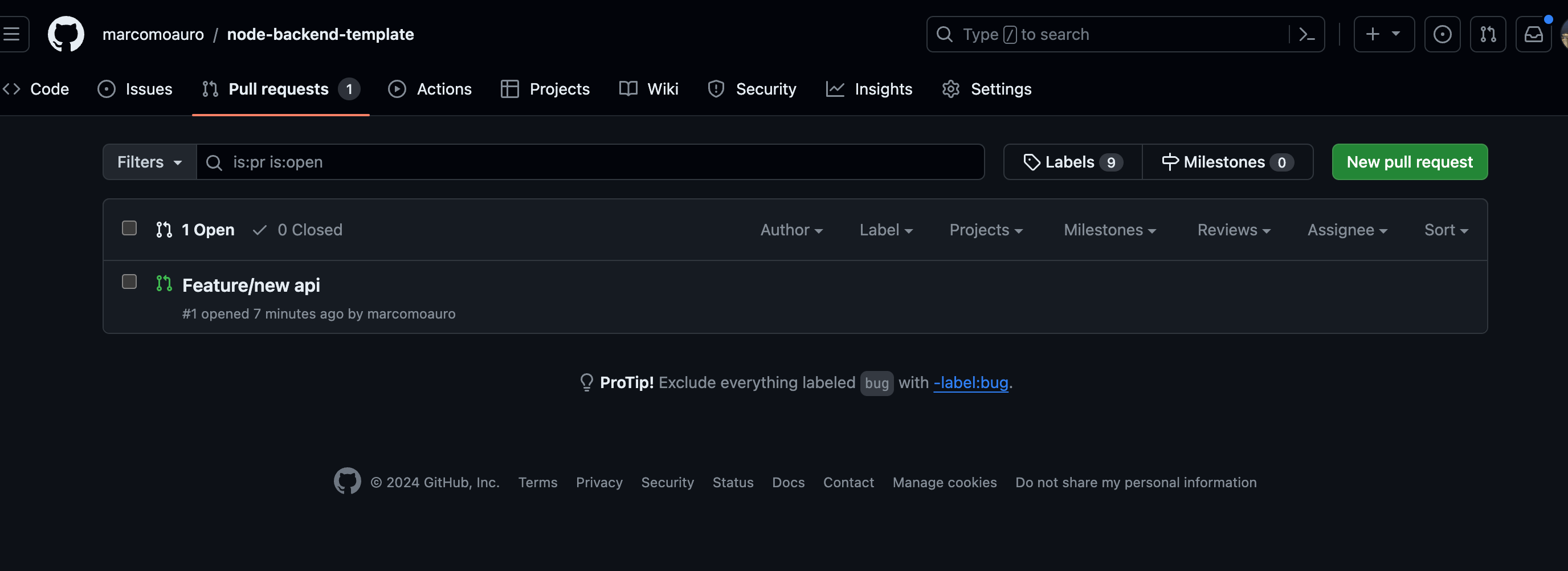Click the New pull request button
The image size is (1568, 571).
point(1409,162)
